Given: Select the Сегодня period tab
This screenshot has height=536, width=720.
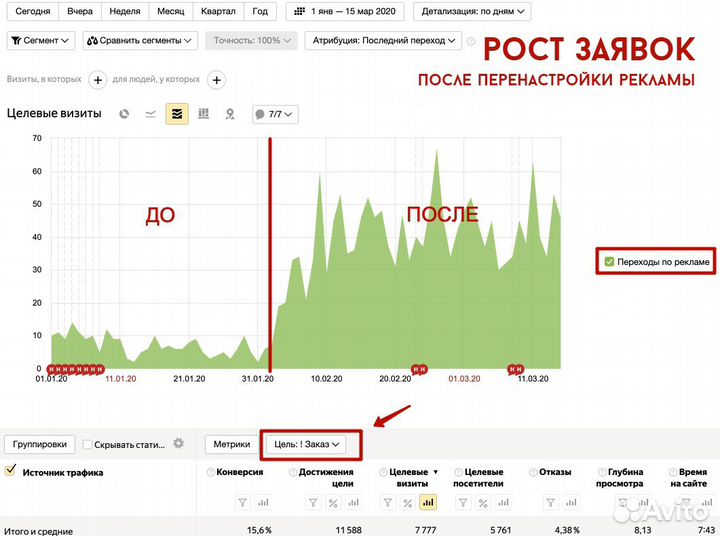Looking at the screenshot, I should tap(33, 11).
